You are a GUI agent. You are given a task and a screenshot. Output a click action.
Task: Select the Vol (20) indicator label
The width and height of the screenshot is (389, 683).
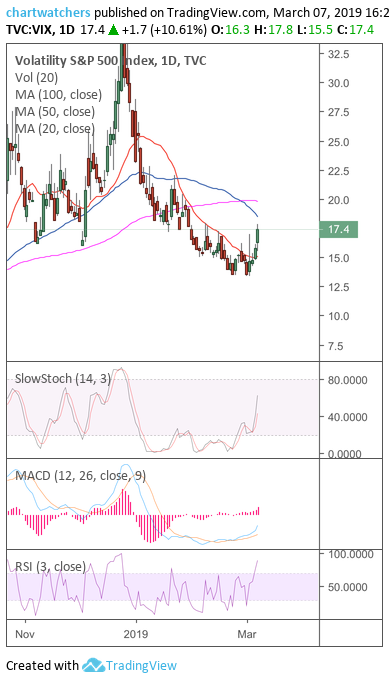coord(37,78)
